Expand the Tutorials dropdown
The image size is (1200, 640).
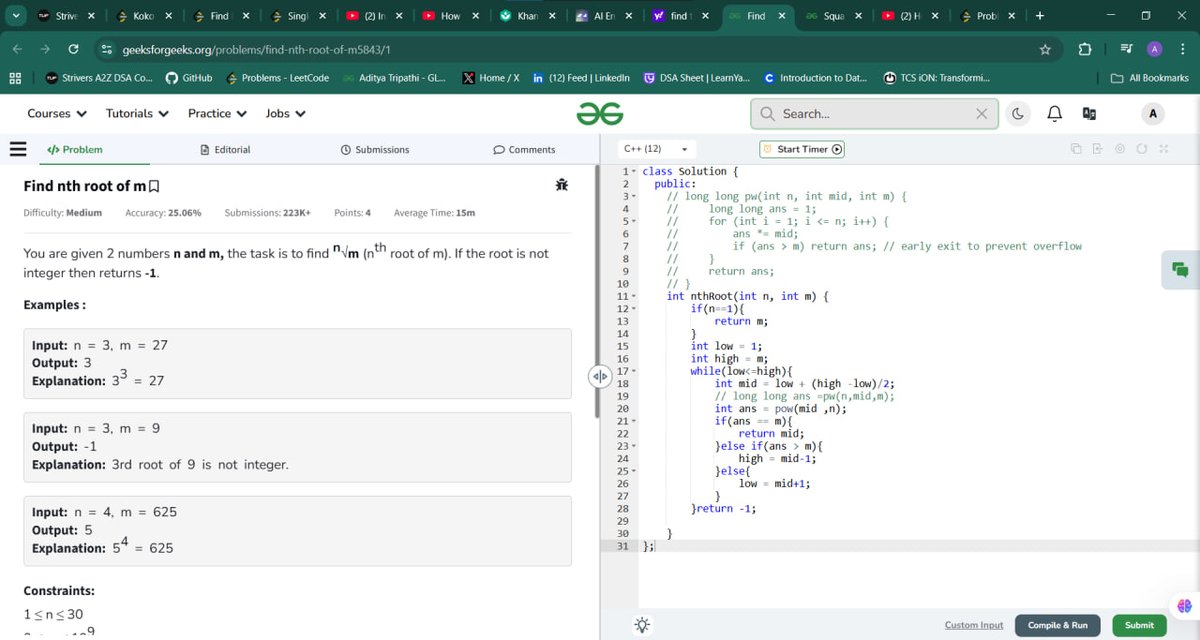[x=137, y=114]
